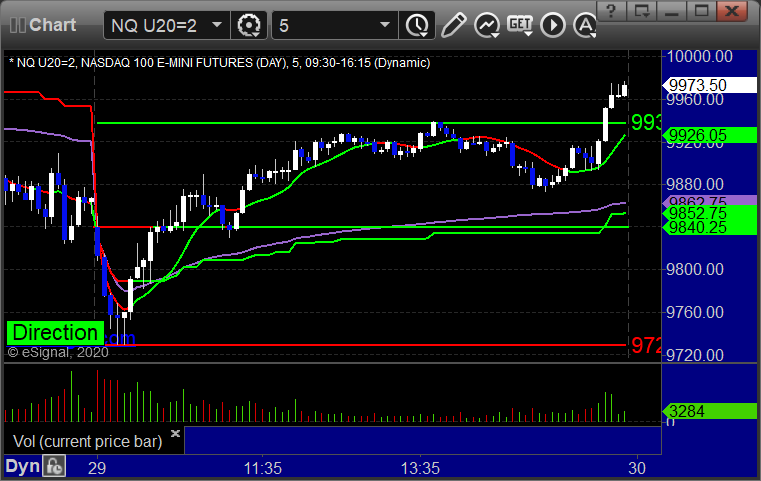Viewport: 761px width, 481px height.
Task: Toggle the lock icon next to Dyn
Action: point(54,466)
